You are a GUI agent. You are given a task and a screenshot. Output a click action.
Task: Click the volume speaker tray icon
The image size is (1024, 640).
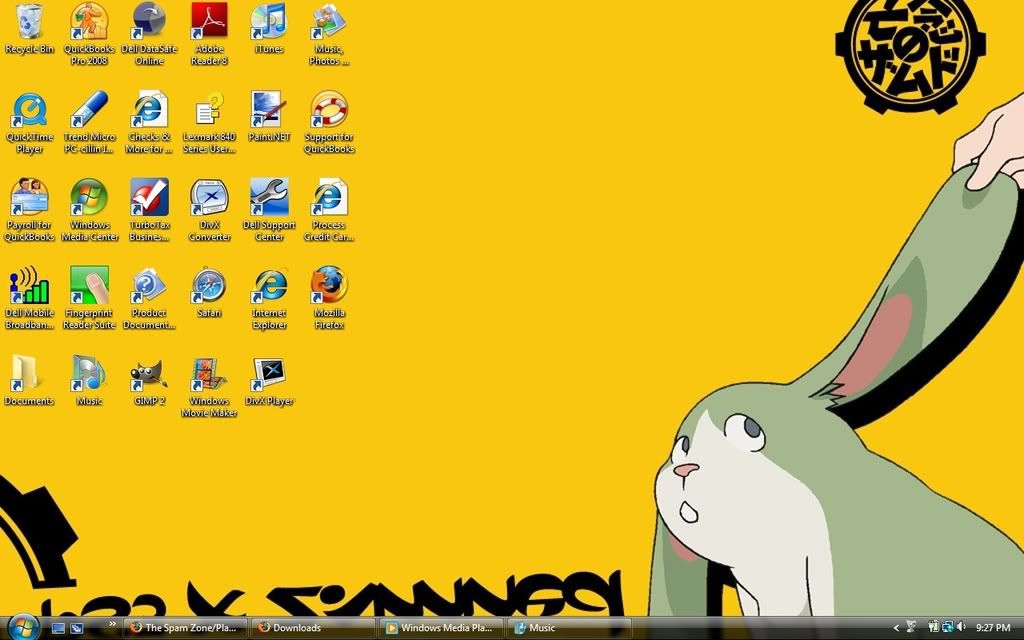[961, 628]
